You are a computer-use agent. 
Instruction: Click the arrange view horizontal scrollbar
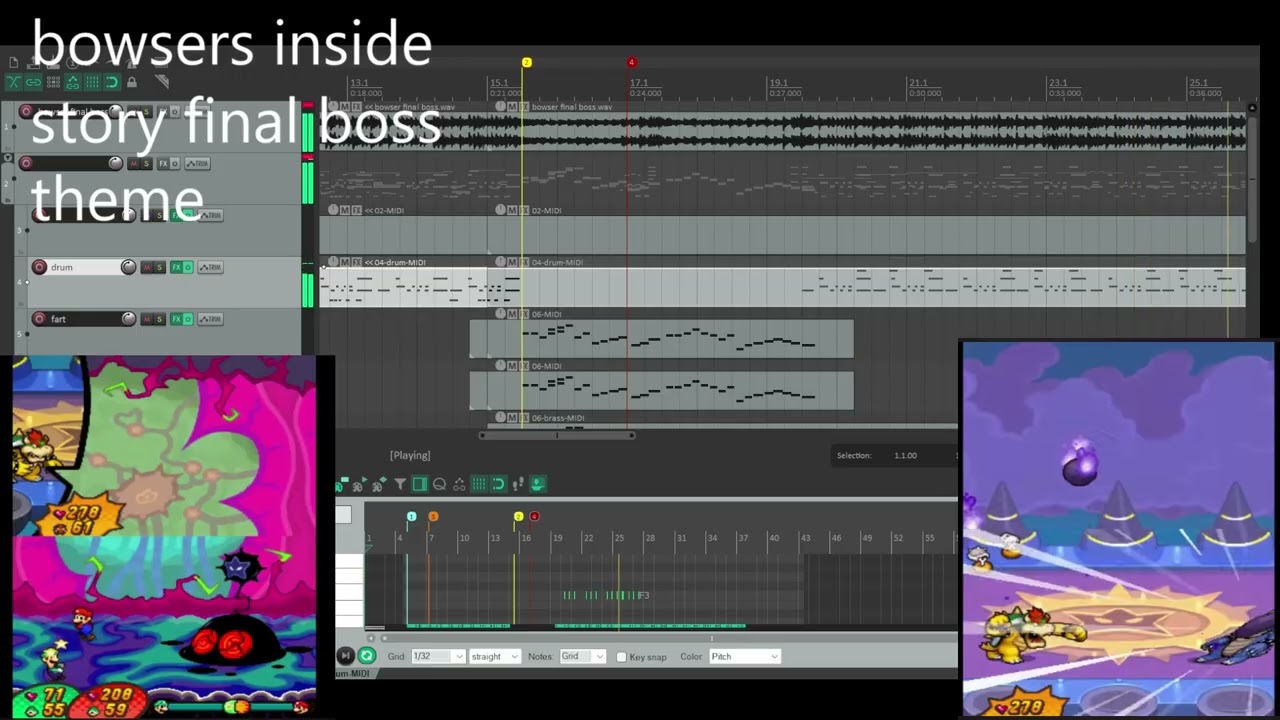(556, 434)
